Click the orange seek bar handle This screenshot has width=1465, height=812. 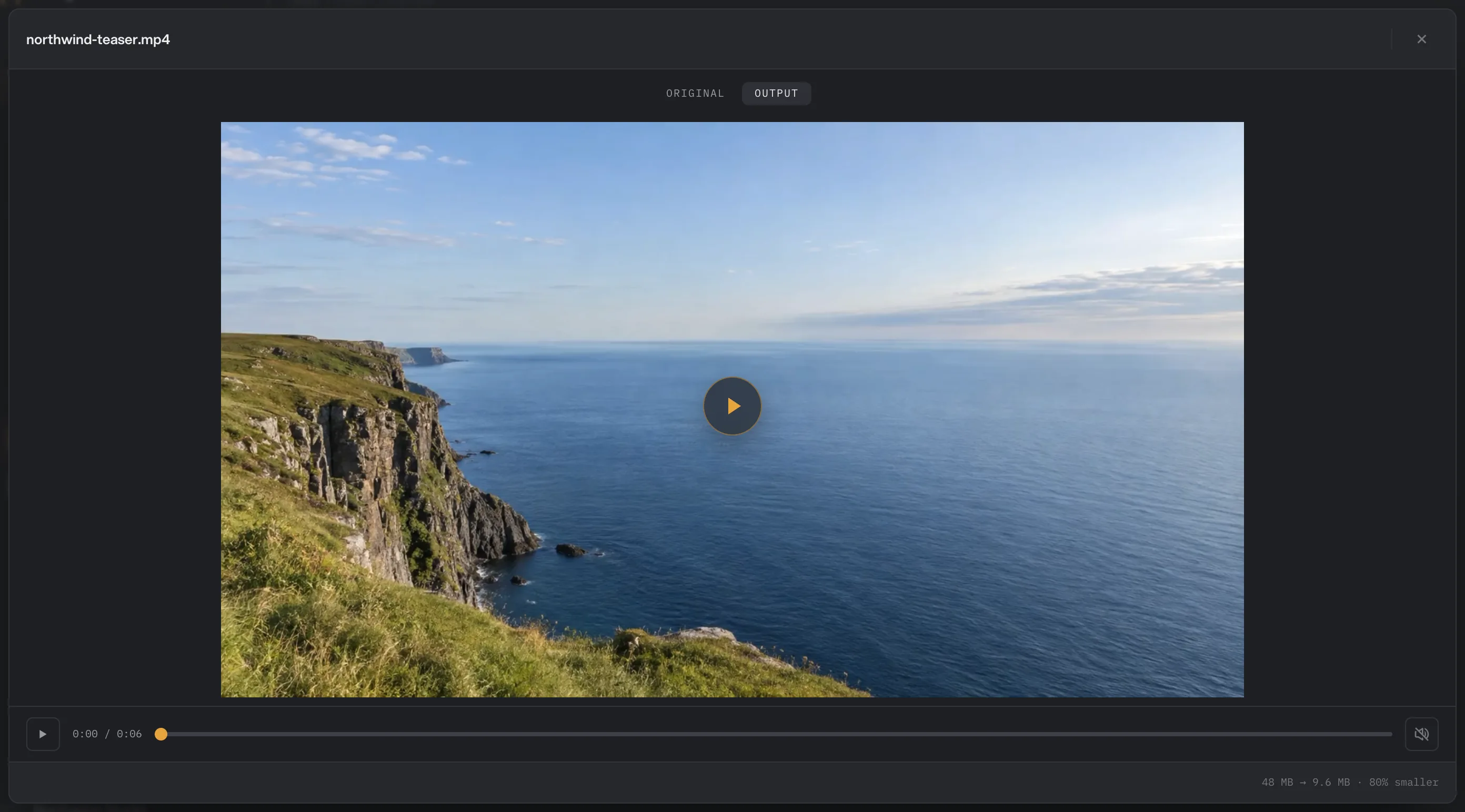coord(161,734)
